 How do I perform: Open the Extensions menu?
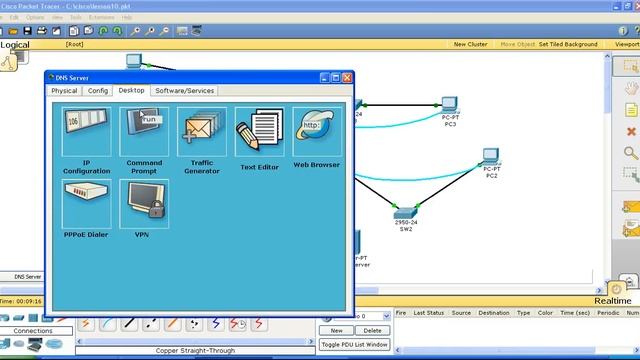(x=102, y=18)
